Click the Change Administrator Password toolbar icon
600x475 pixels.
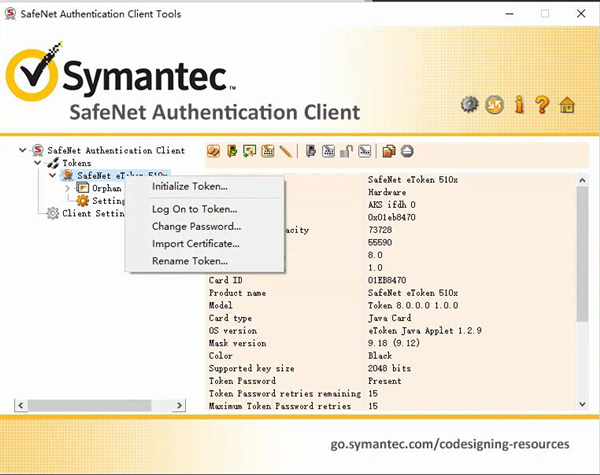point(329,151)
